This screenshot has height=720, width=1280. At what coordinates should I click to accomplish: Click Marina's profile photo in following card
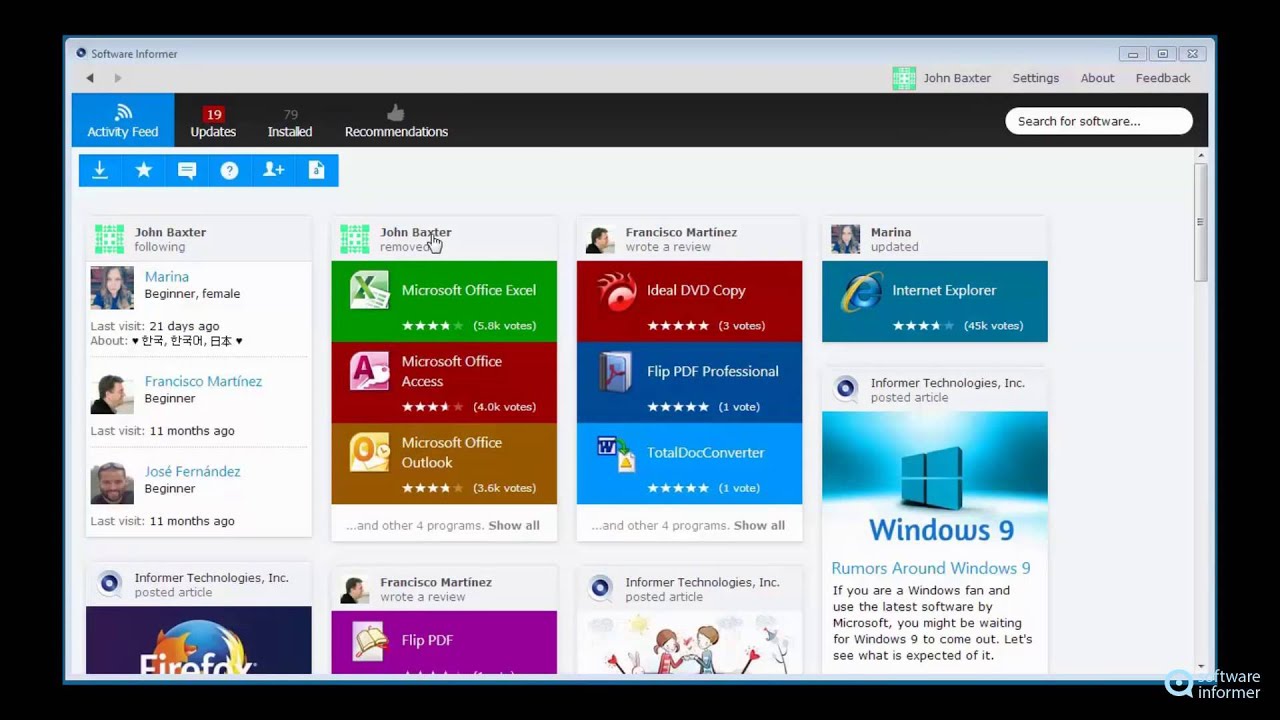click(112, 287)
